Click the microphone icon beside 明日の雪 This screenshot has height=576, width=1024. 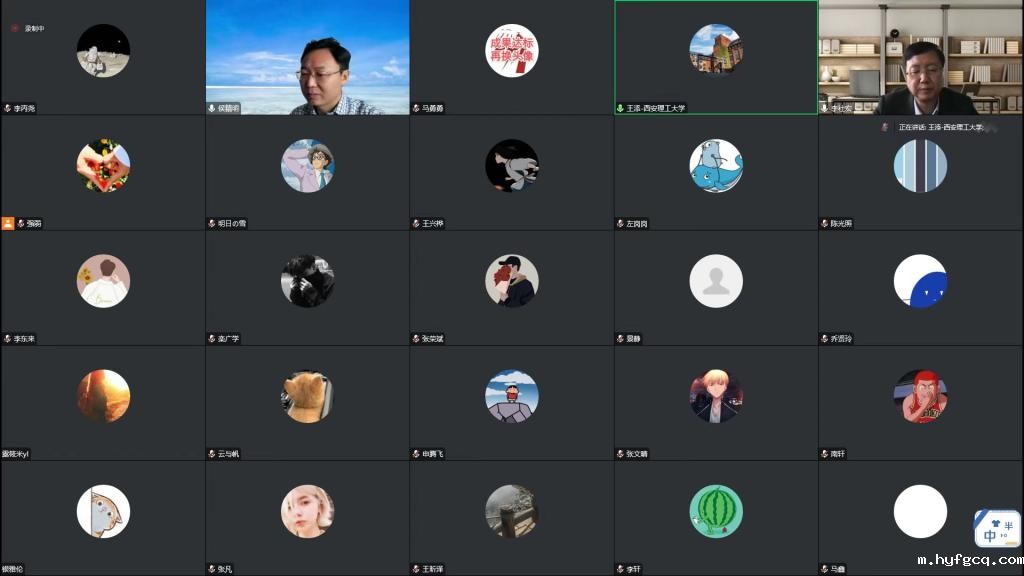coord(212,224)
